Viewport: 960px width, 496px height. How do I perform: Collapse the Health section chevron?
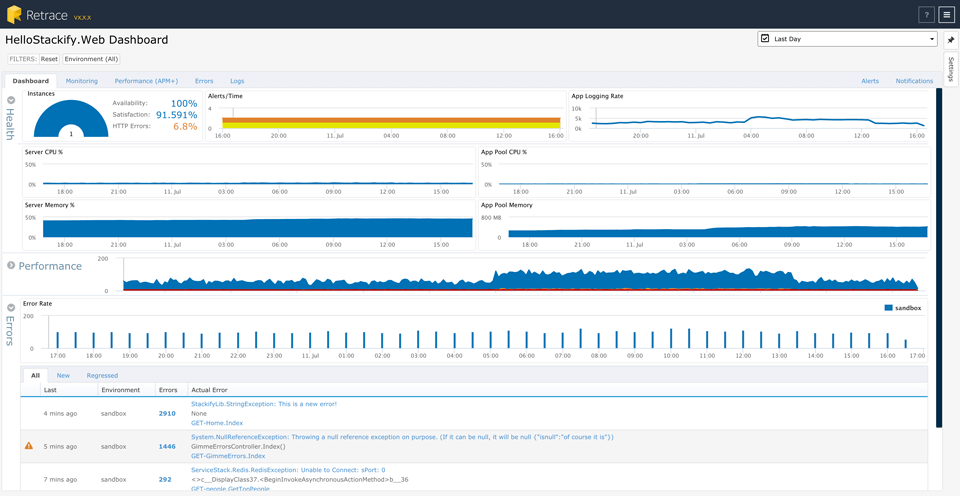coord(10,99)
